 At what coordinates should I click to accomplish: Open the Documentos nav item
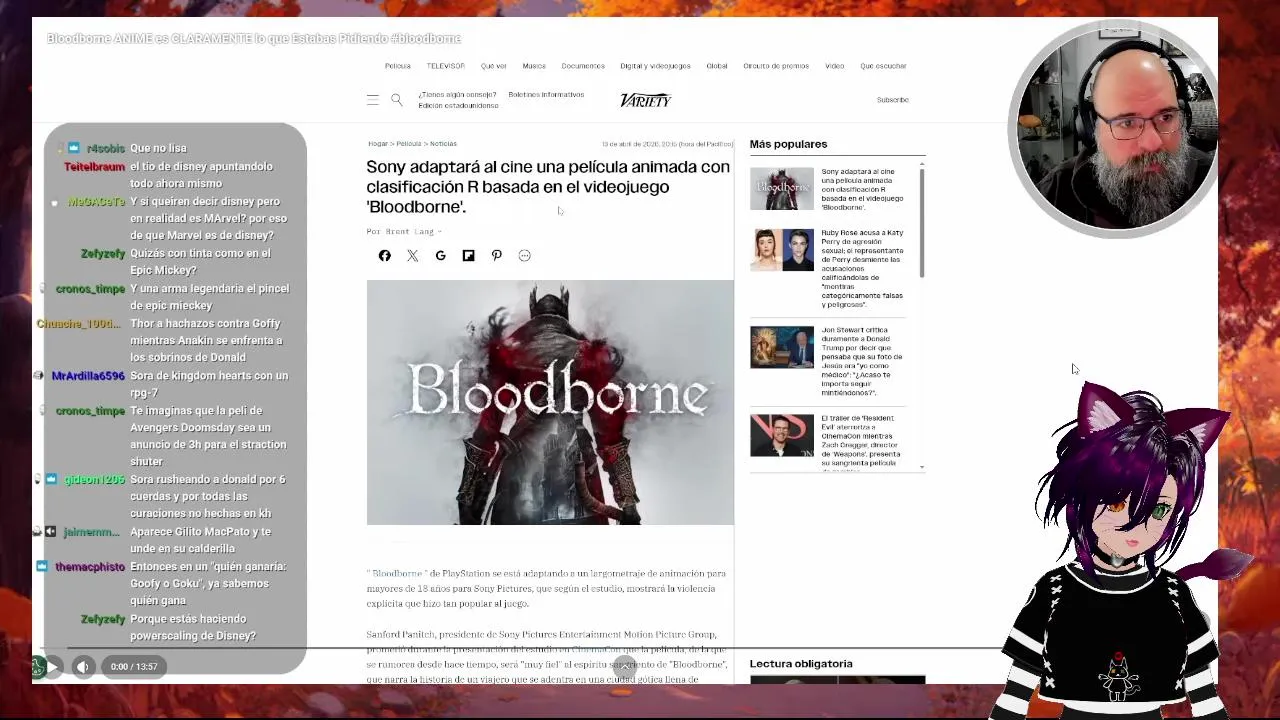pyautogui.click(x=583, y=66)
